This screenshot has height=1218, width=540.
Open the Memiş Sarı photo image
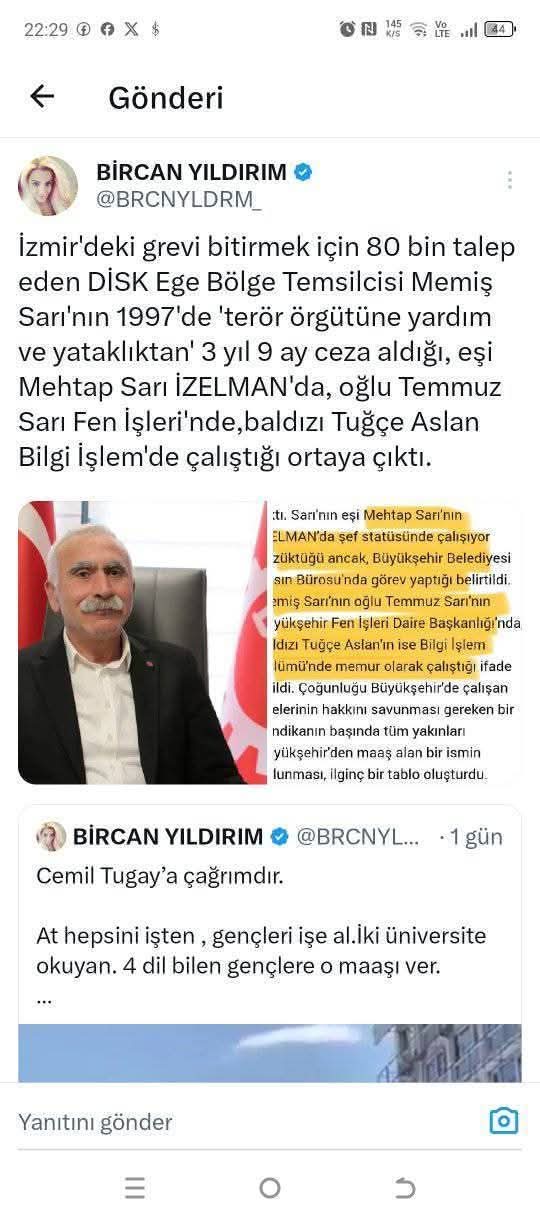[x=142, y=642]
